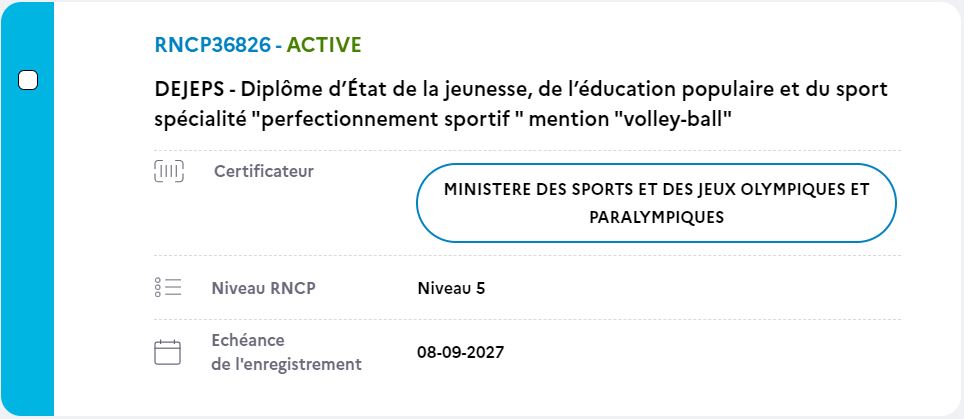Open the DEJEPS diploma title
This screenshot has height=419, width=964.
pyautogui.click(x=521, y=104)
